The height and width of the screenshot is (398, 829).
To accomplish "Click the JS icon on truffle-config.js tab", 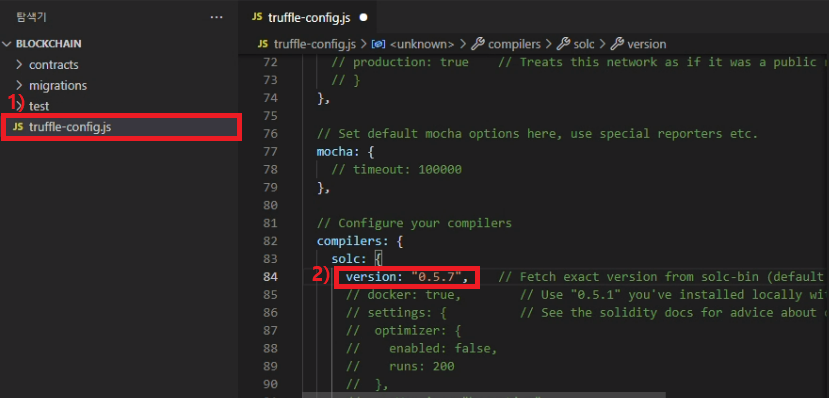I will (257, 17).
